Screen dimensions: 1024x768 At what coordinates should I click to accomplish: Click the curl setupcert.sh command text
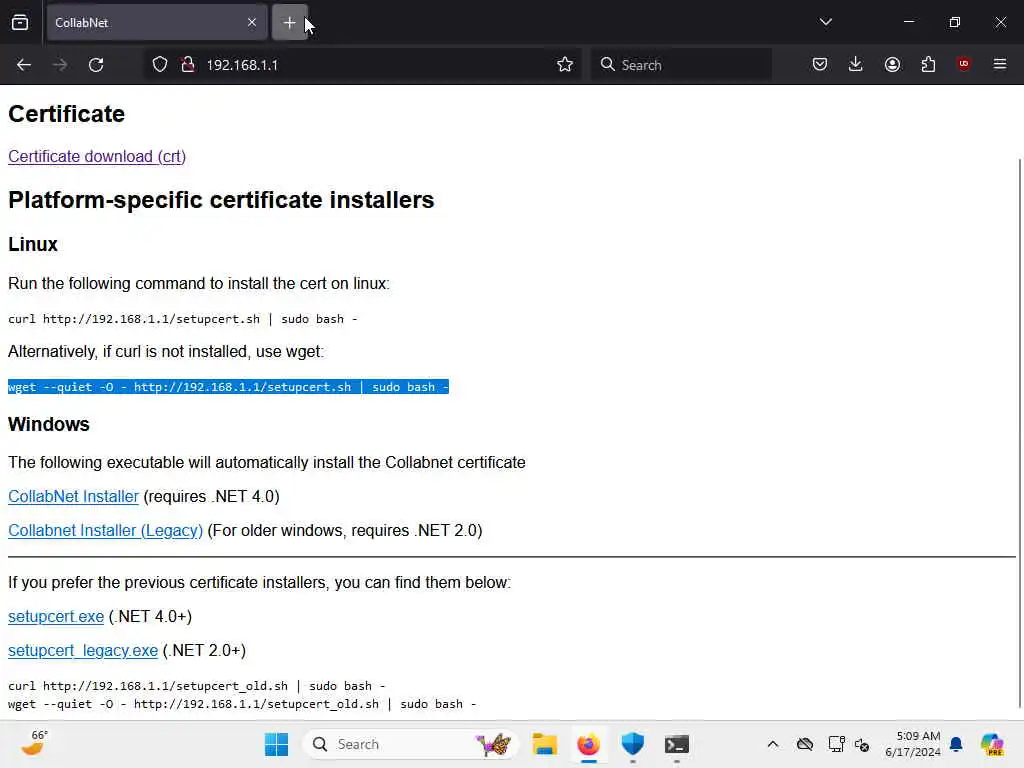pos(183,319)
